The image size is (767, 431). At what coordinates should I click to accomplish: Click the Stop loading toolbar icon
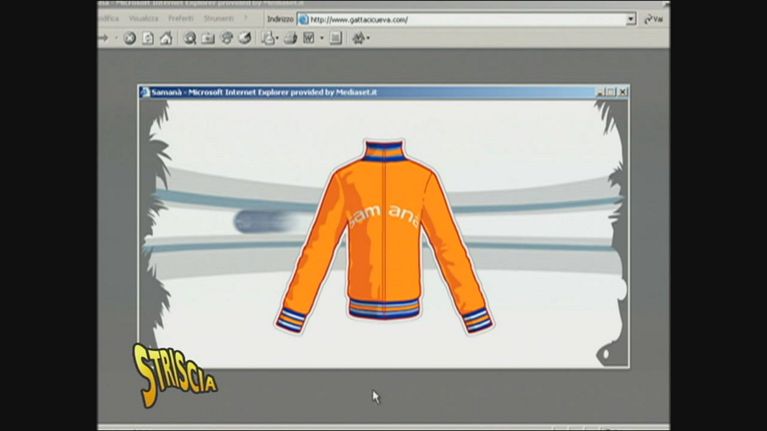point(129,39)
